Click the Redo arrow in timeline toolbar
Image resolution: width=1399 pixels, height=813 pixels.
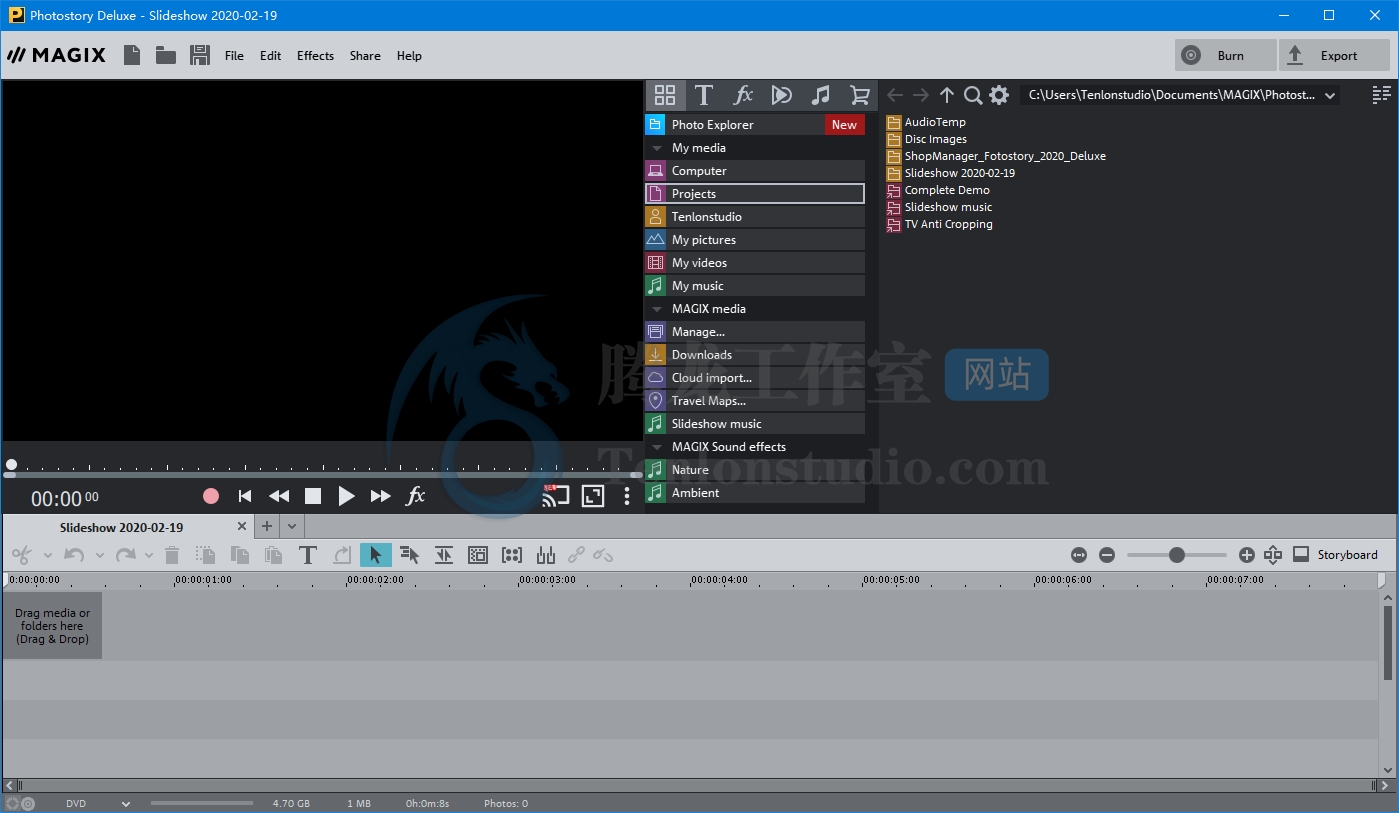[125, 555]
